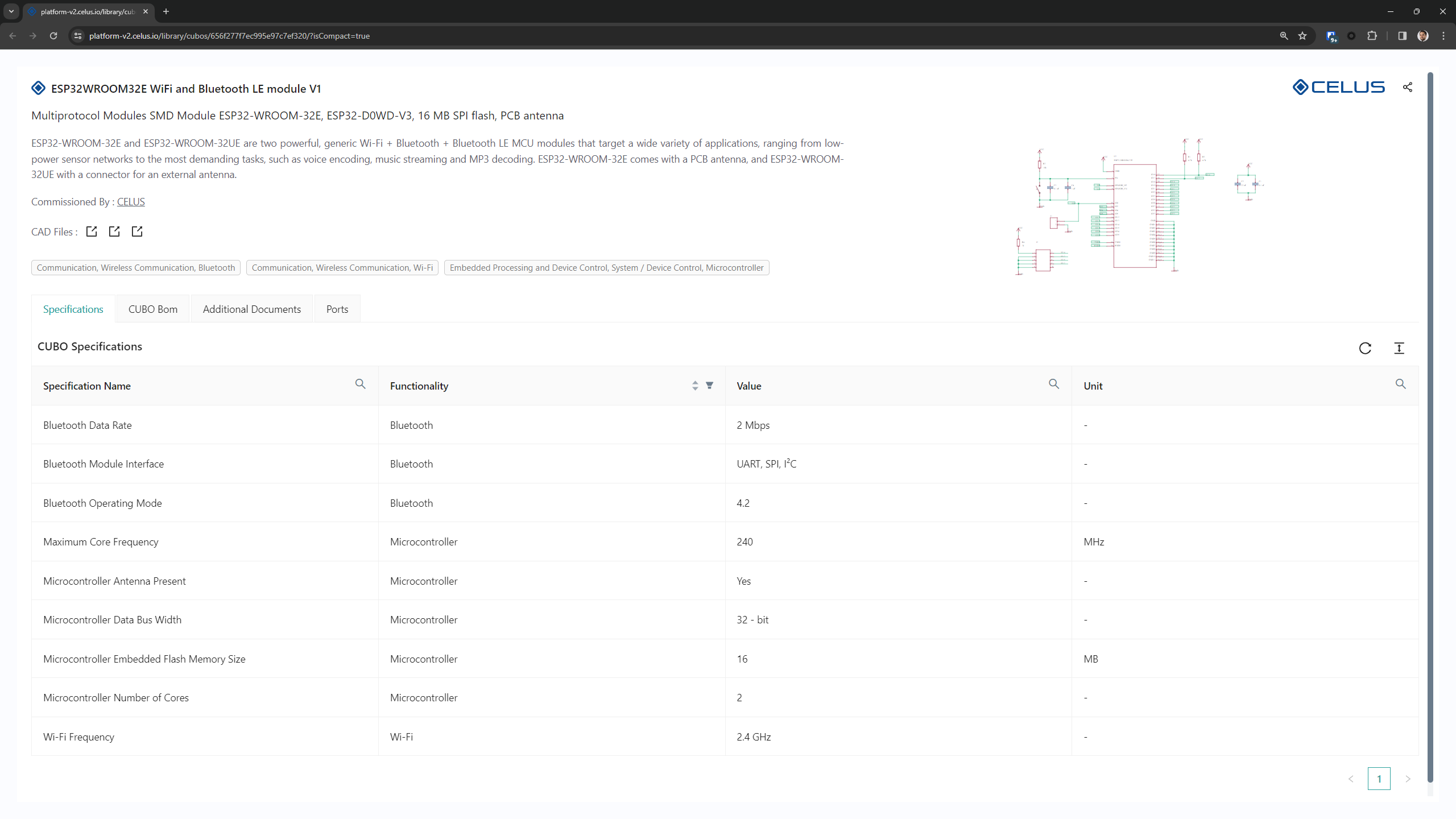Image resolution: width=1456 pixels, height=819 pixels.
Task: Click the 2.4 GHz value
Action: 754,737
